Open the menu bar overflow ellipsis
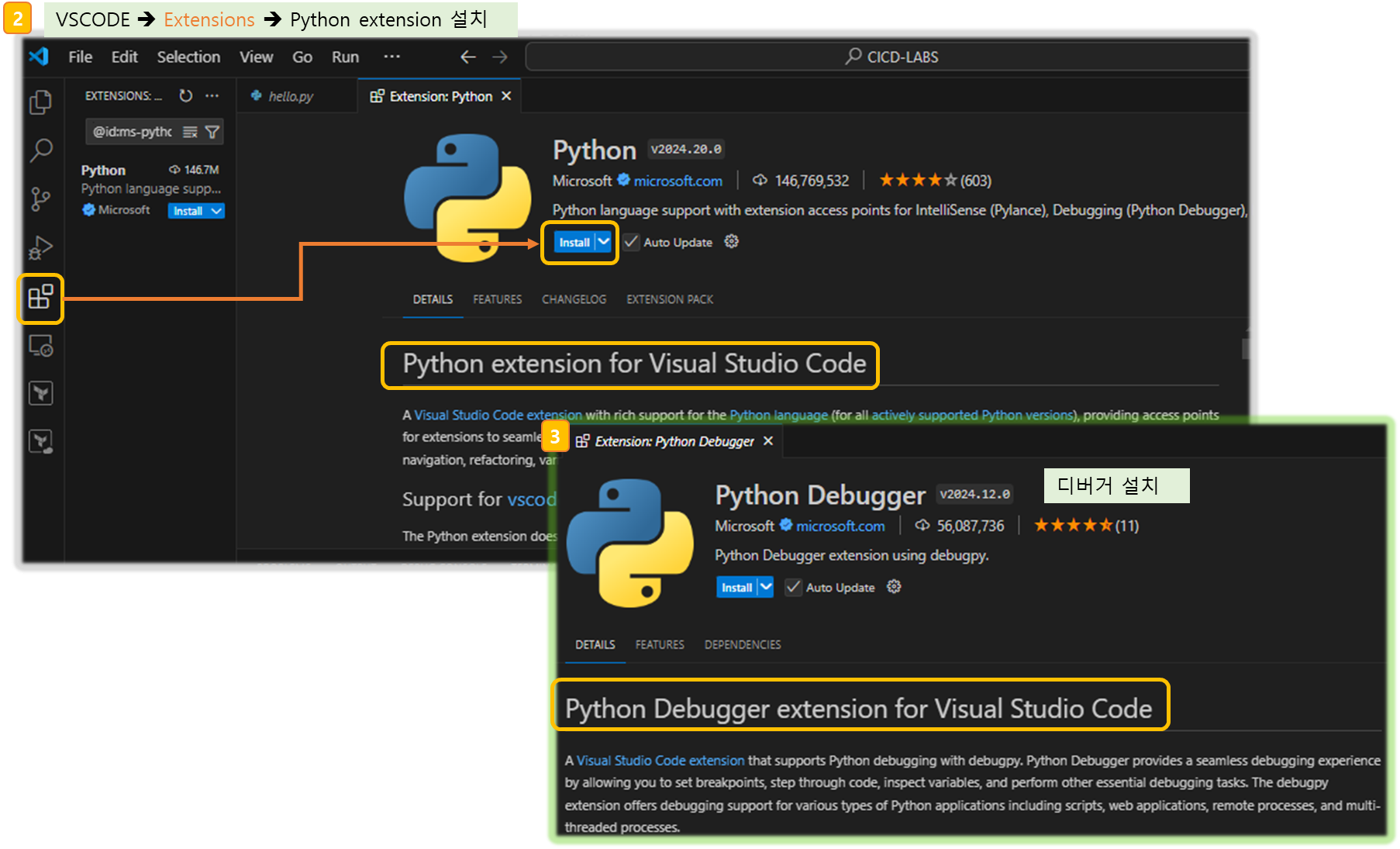The image size is (1400, 849). pyautogui.click(x=391, y=57)
